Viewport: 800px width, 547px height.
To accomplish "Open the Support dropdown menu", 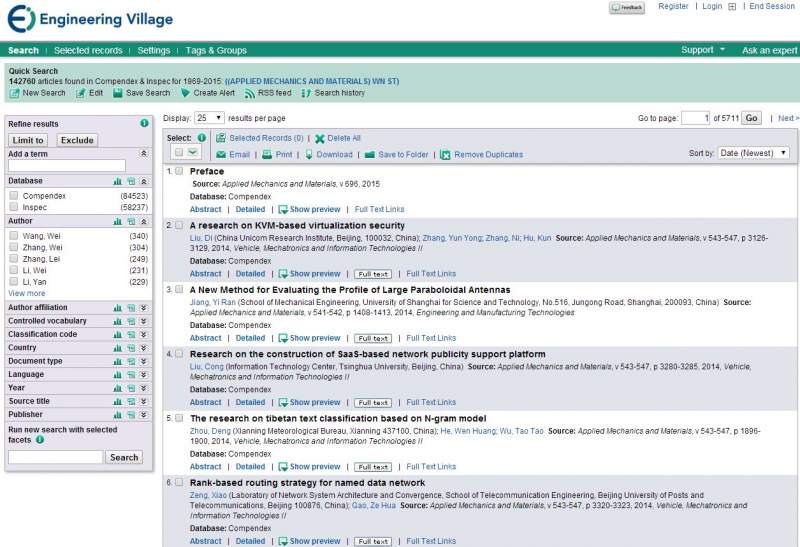I will (x=703, y=50).
